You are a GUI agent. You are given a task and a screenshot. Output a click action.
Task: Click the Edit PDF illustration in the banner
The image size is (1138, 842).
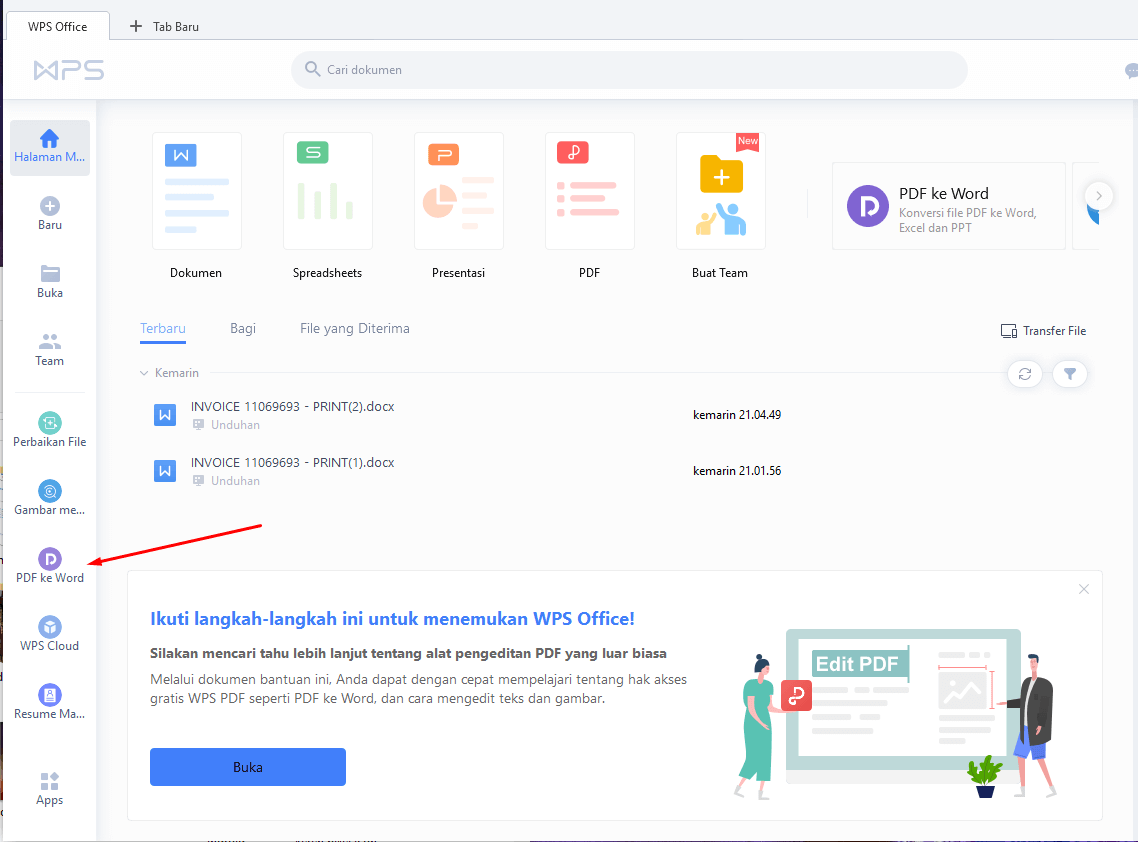896,715
